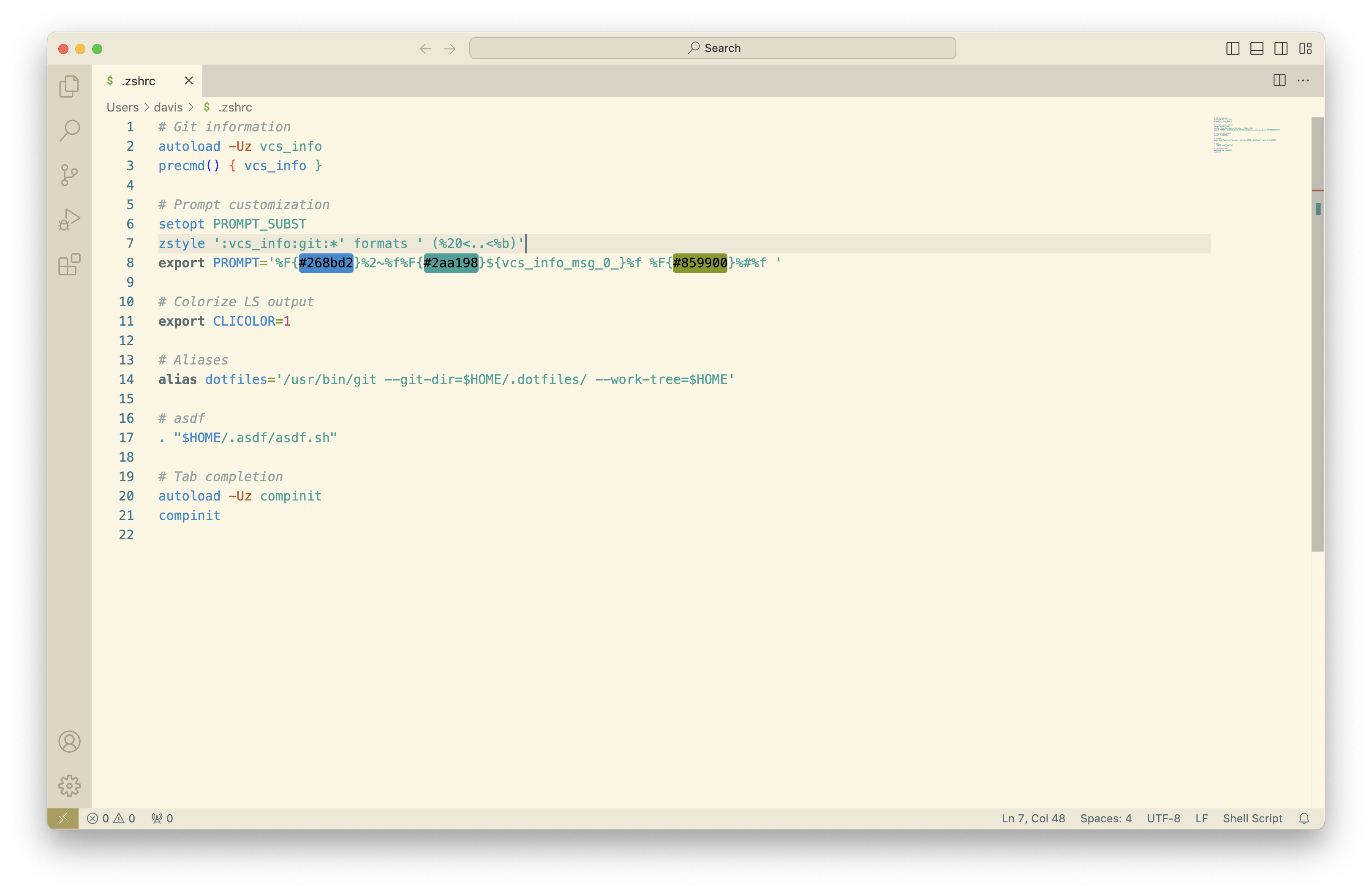Open the Accounts menu icon
Image resolution: width=1372 pixels, height=892 pixels.
click(69, 742)
